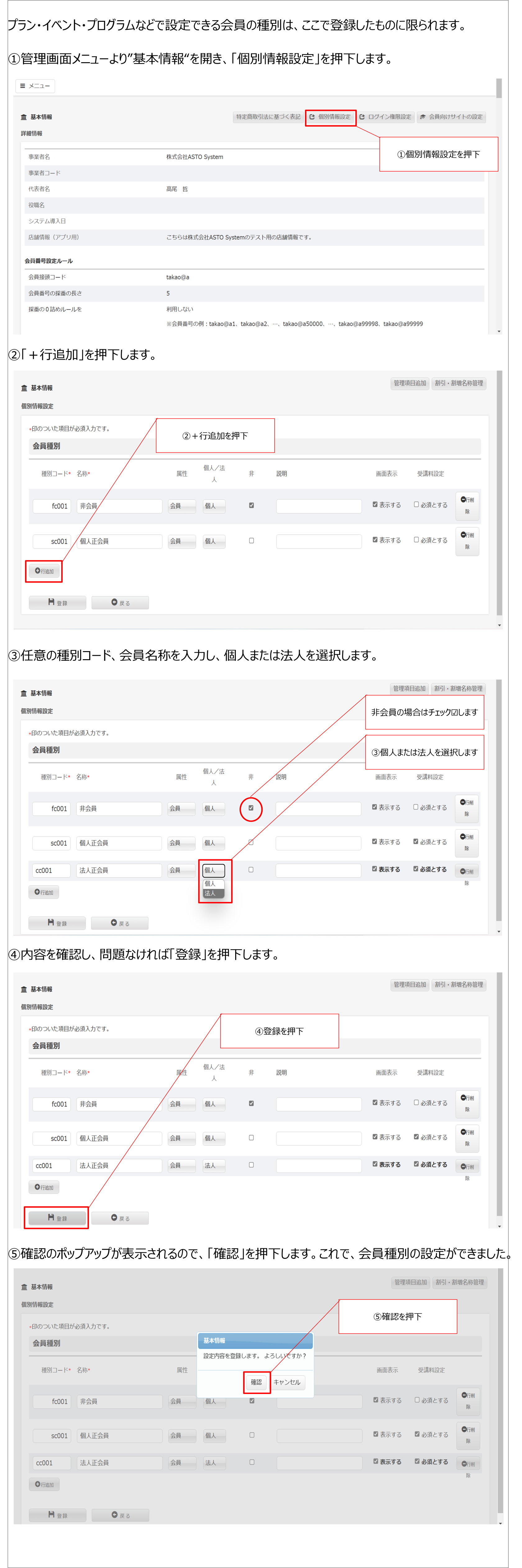
Task: Click the opened 個人 combo box on cc001 row, step ③
Action: 213,871
